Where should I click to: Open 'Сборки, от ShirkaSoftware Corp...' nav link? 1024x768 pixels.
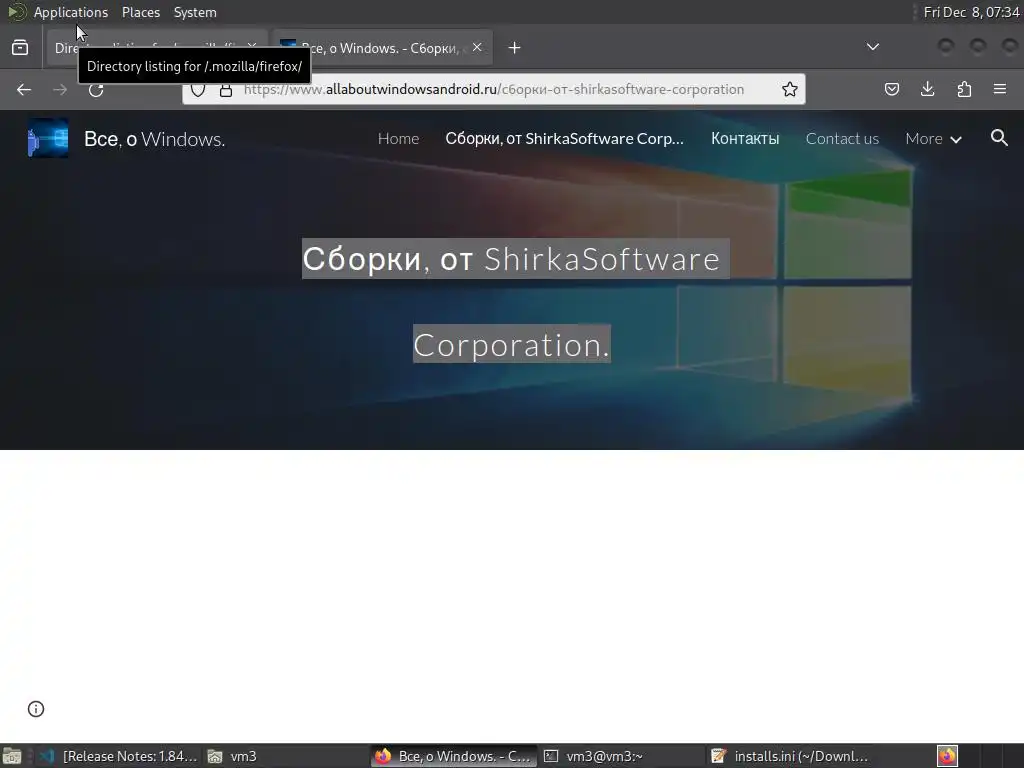point(564,138)
